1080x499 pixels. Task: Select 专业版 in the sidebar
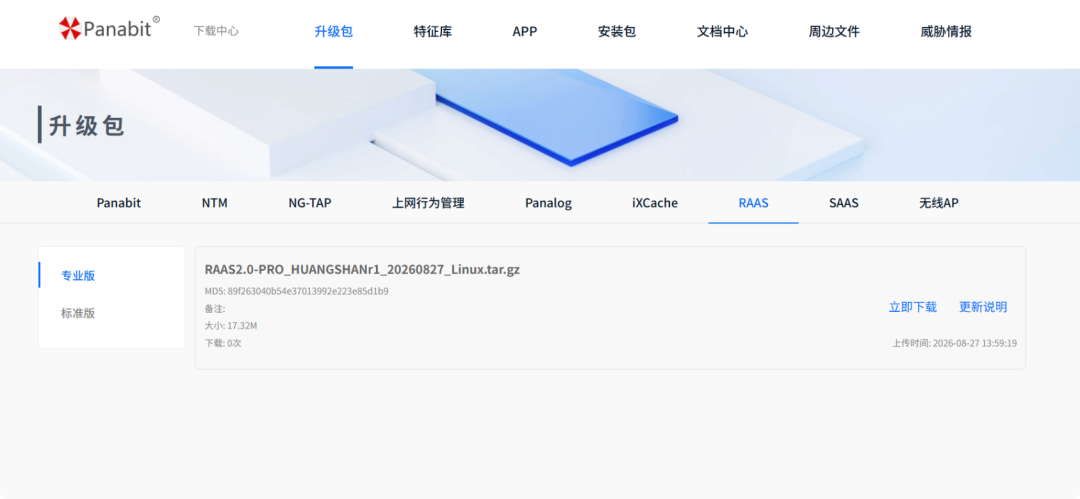pos(78,276)
